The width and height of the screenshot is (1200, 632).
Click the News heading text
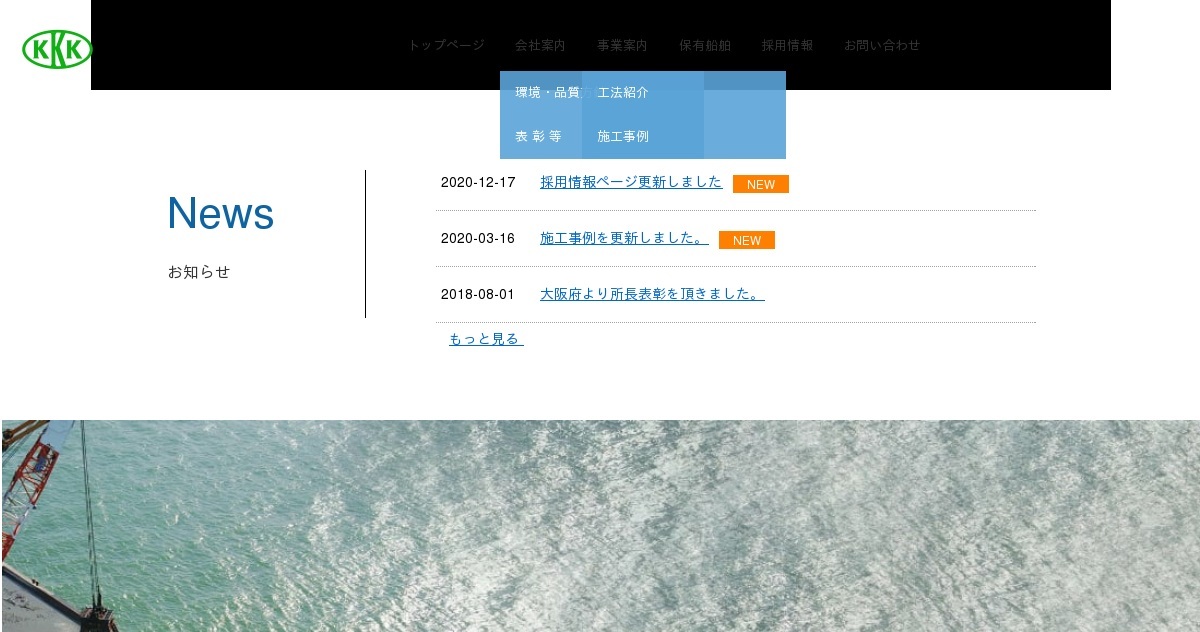point(220,213)
